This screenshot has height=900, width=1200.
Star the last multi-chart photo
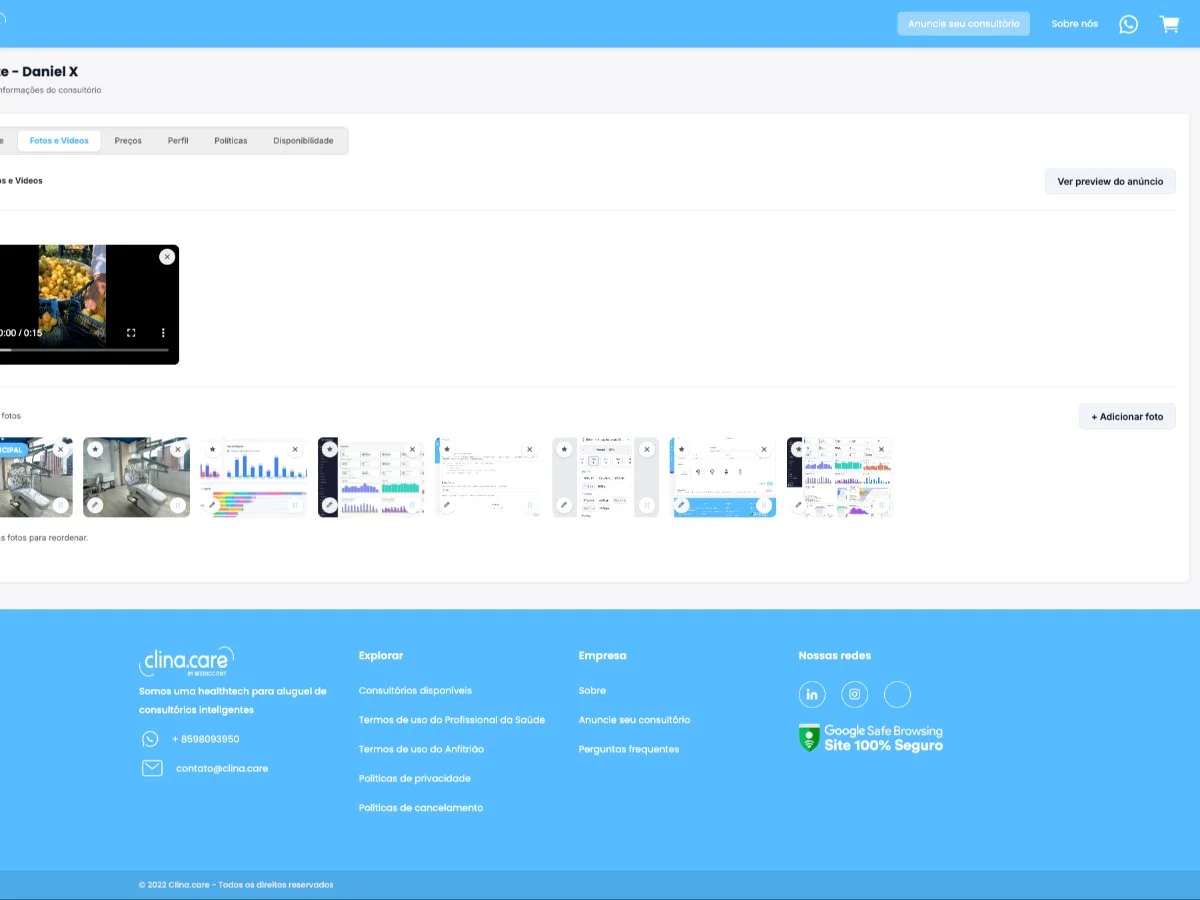click(x=799, y=450)
